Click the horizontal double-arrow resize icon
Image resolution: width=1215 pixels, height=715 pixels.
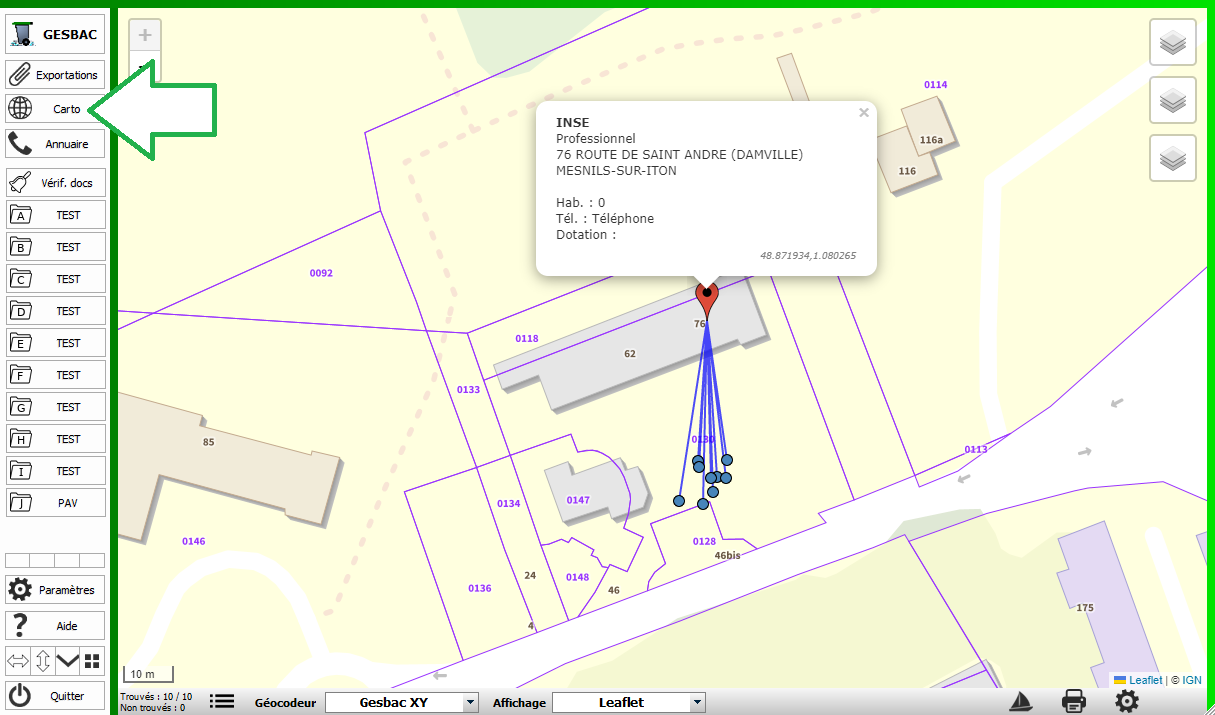click(18, 660)
